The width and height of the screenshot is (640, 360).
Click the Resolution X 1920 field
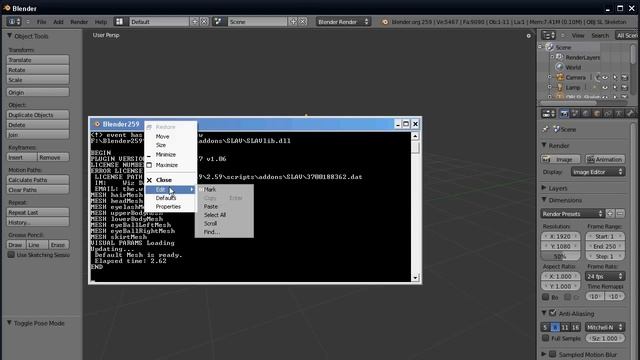tap(560, 236)
